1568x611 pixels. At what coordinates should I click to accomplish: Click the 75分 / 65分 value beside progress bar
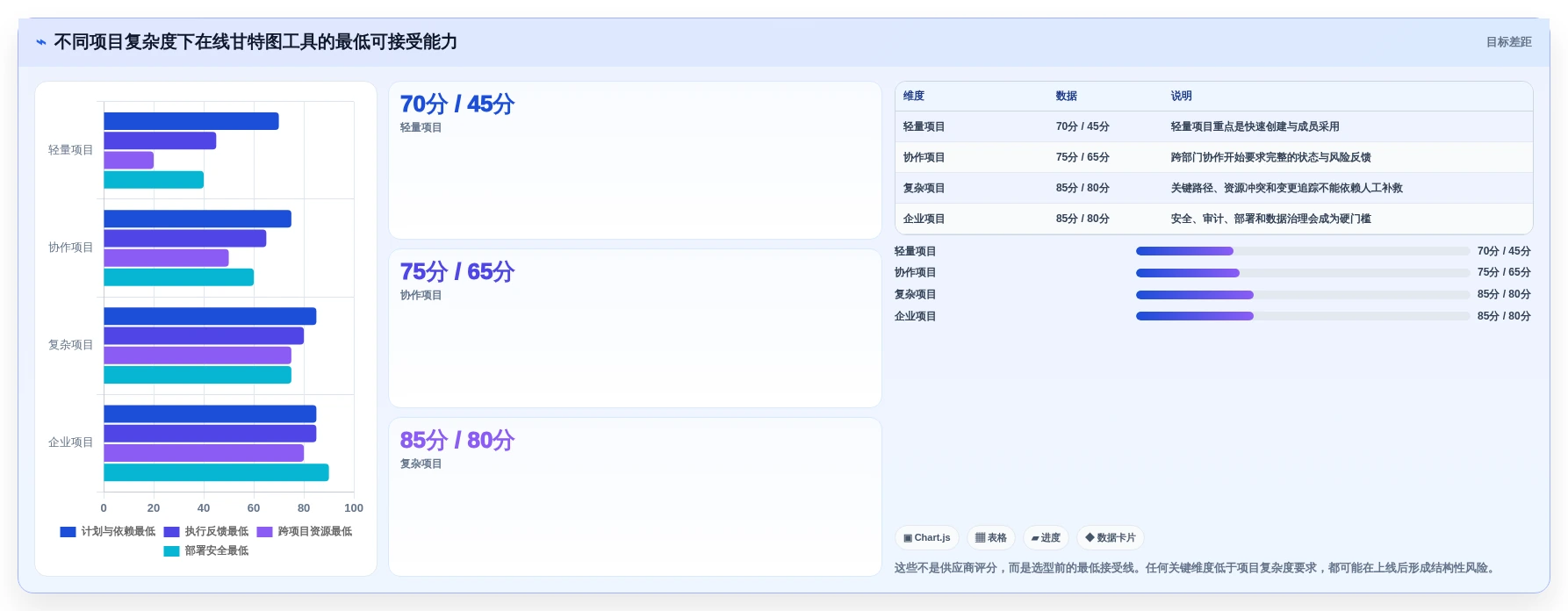1504,272
